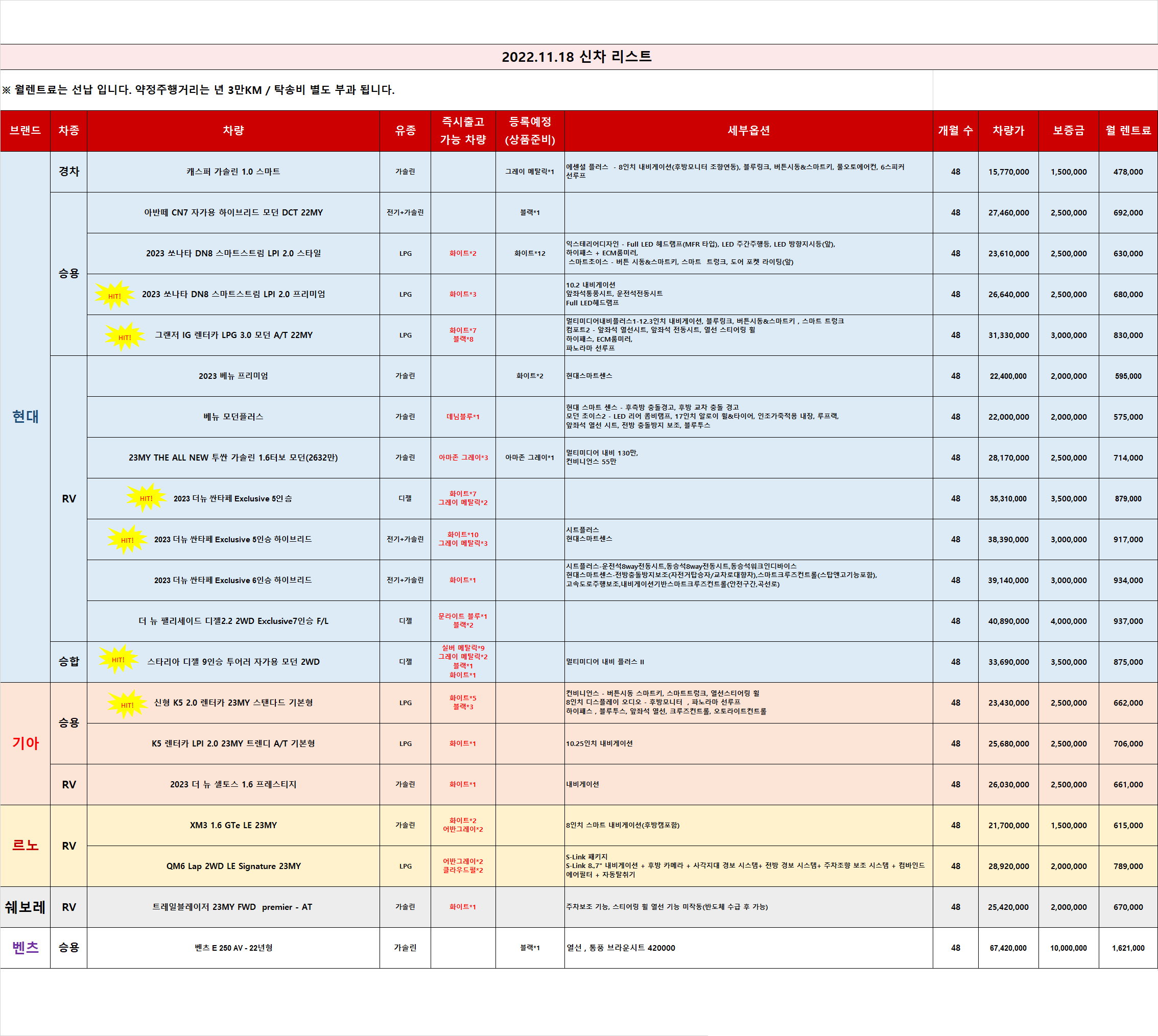Select the notice line starting '※ 월렌트료는 선납'
The image size is (1158, 1036).
[198, 90]
